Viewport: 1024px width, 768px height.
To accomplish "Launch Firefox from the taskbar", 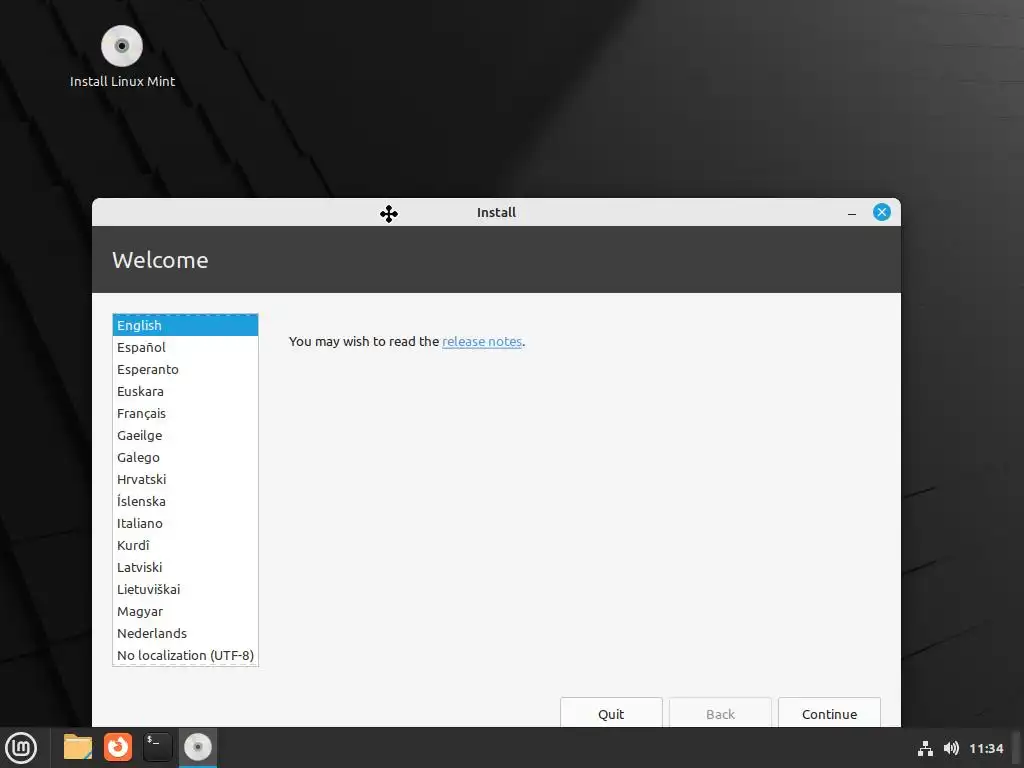I will [118, 747].
